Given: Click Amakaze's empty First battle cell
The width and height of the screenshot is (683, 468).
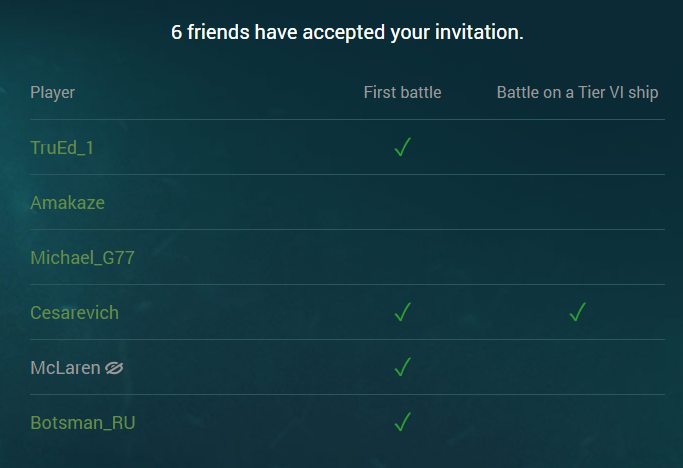Looking at the screenshot, I should [x=402, y=202].
